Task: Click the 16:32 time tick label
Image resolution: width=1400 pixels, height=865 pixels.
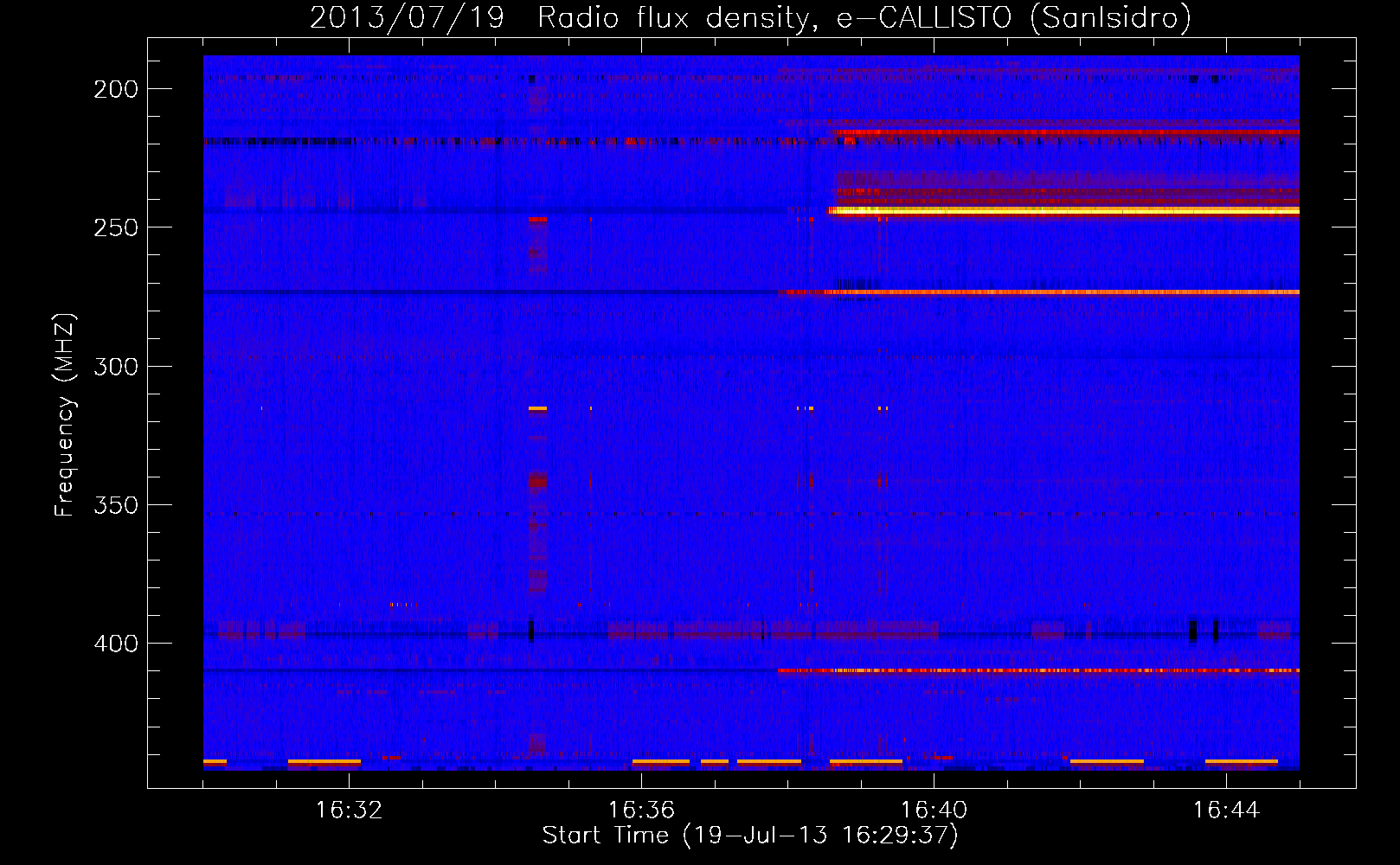Action: 349,810
